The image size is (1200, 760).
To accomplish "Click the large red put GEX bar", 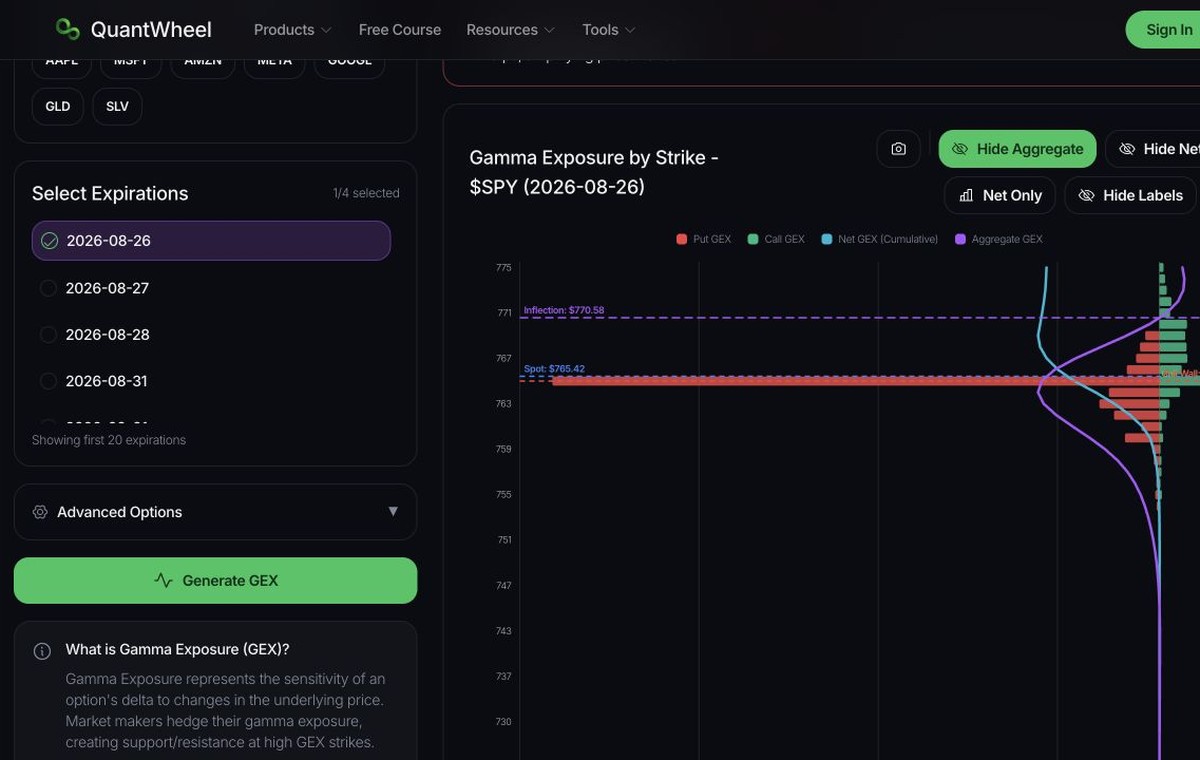I will (x=855, y=381).
